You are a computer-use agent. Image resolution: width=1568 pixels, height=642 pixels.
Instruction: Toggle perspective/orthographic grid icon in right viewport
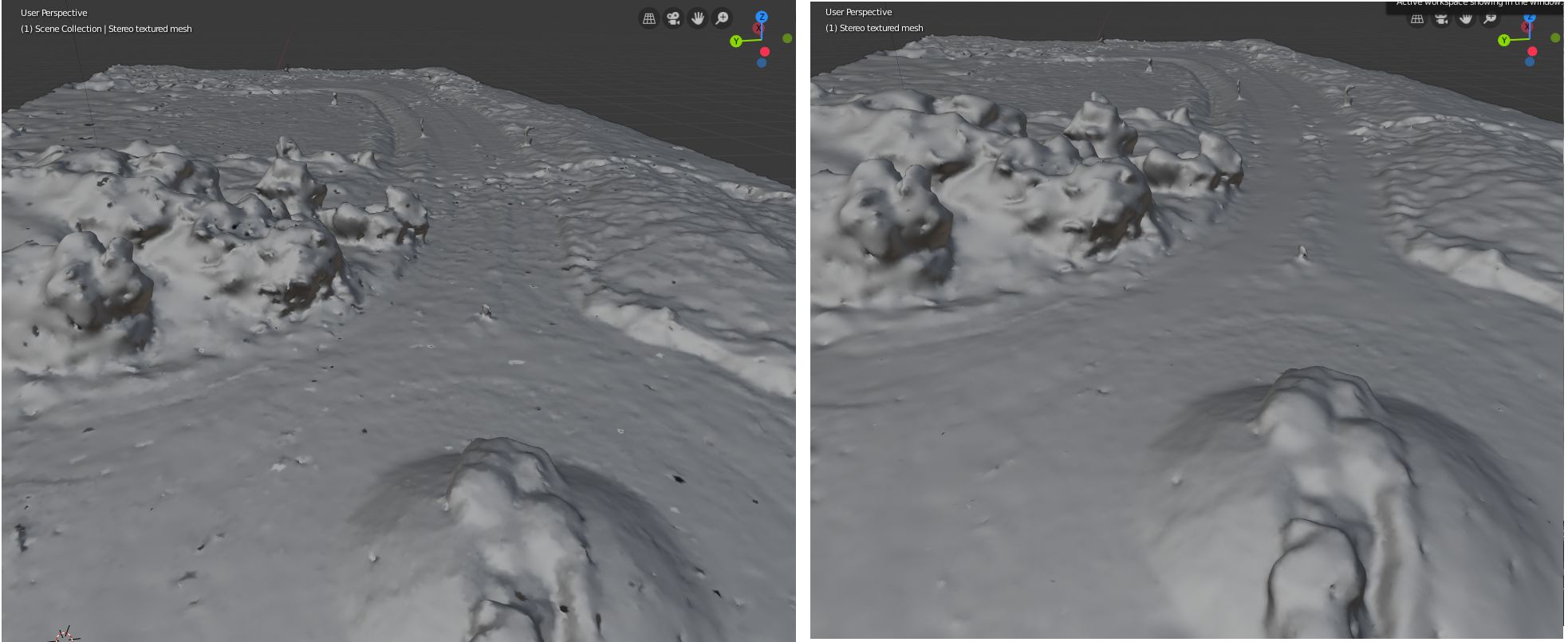pos(1417,19)
